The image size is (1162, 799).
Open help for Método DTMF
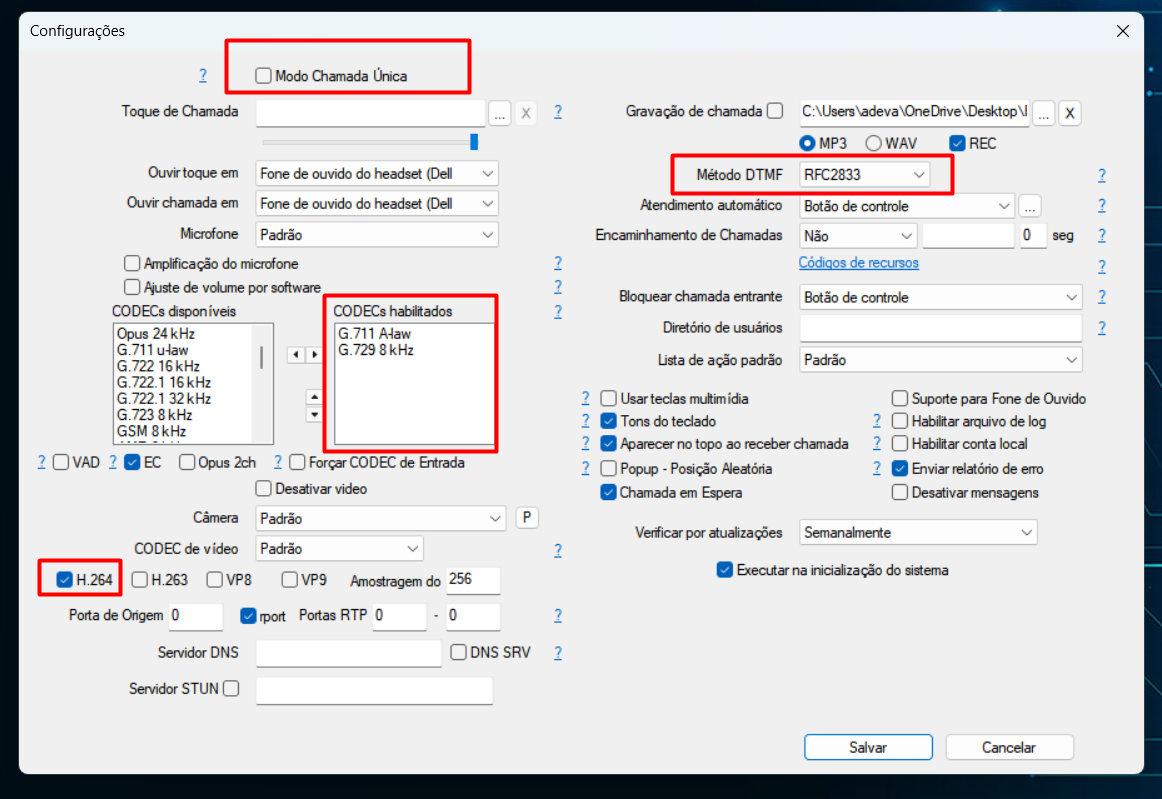[1101, 174]
